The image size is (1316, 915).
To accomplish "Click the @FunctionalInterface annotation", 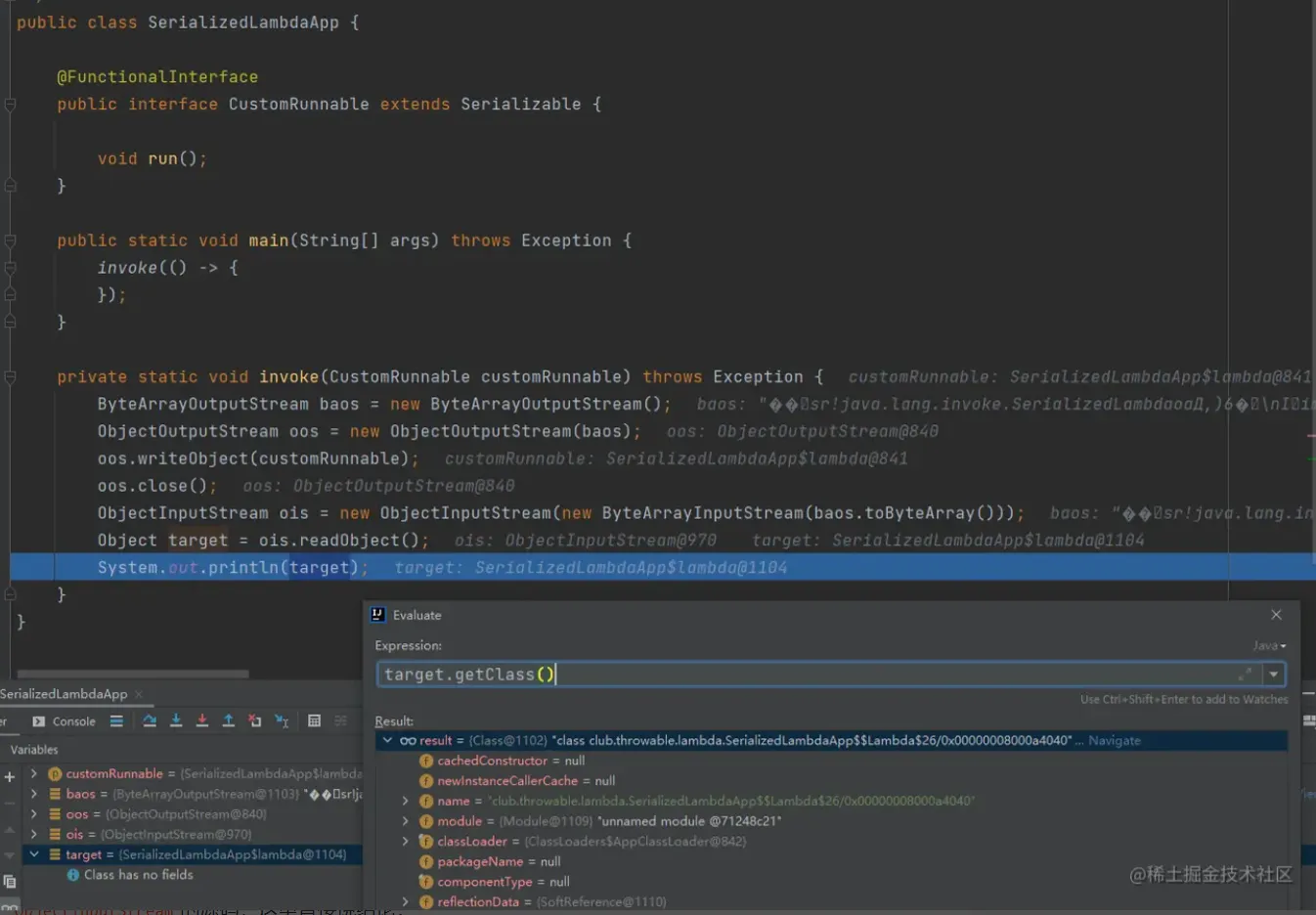I will (x=157, y=76).
